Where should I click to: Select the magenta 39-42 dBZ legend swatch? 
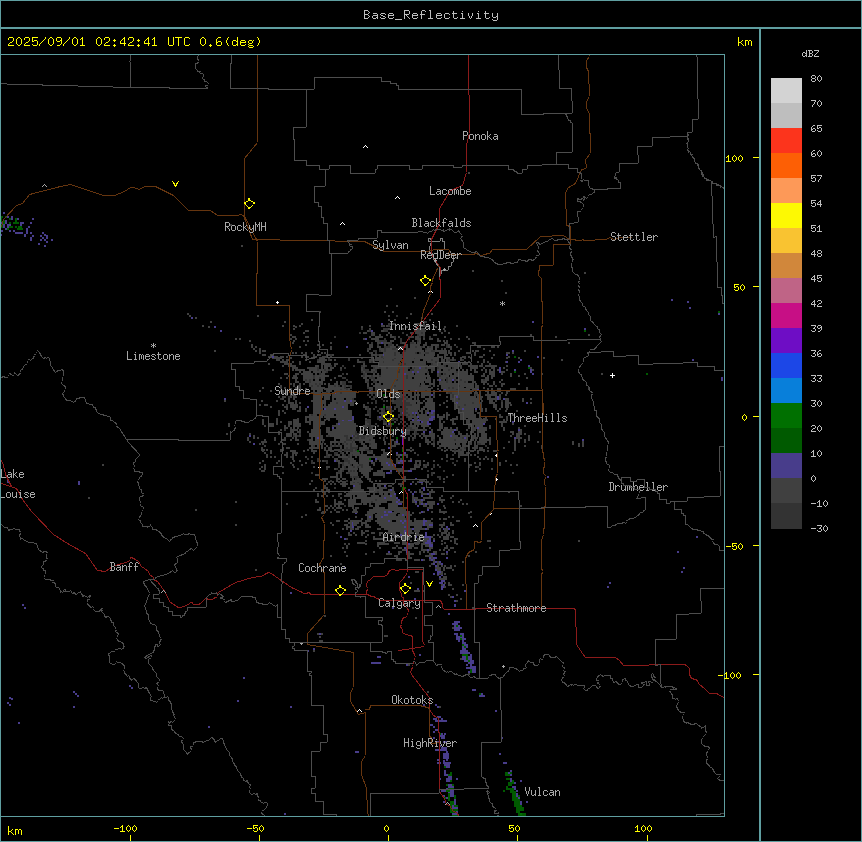coord(786,315)
